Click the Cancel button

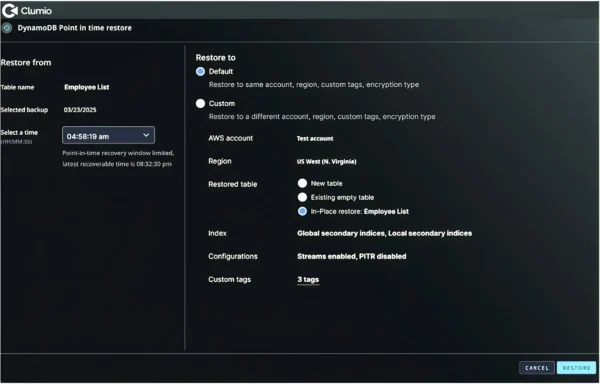coord(537,368)
